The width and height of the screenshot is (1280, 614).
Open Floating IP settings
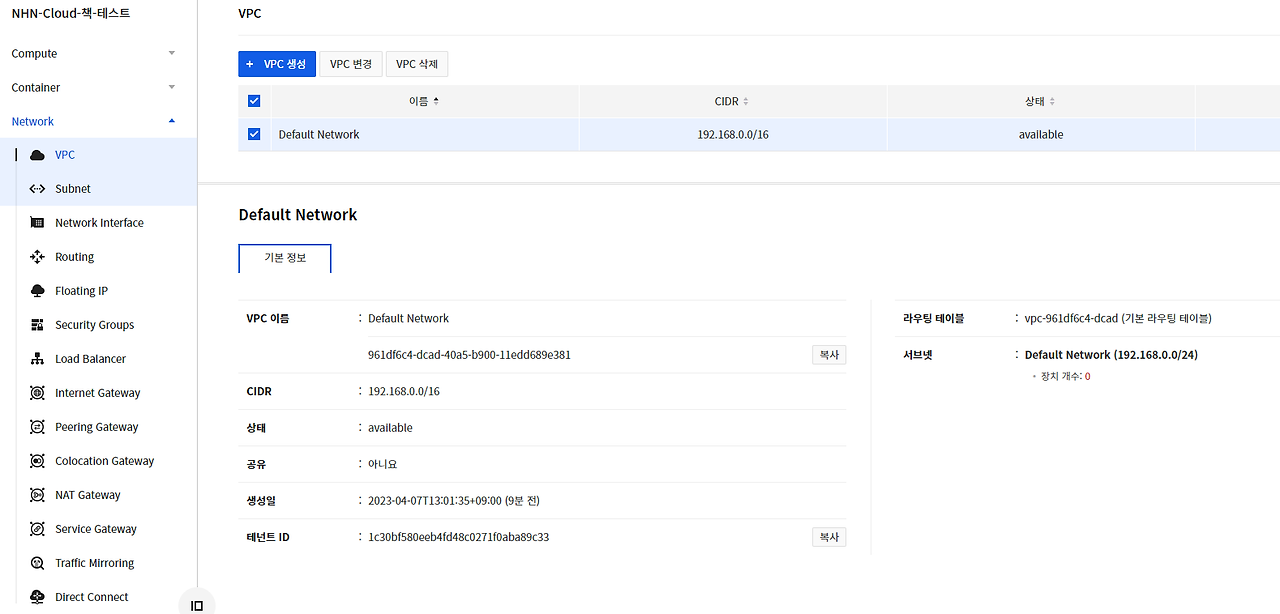(x=81, y=291)
